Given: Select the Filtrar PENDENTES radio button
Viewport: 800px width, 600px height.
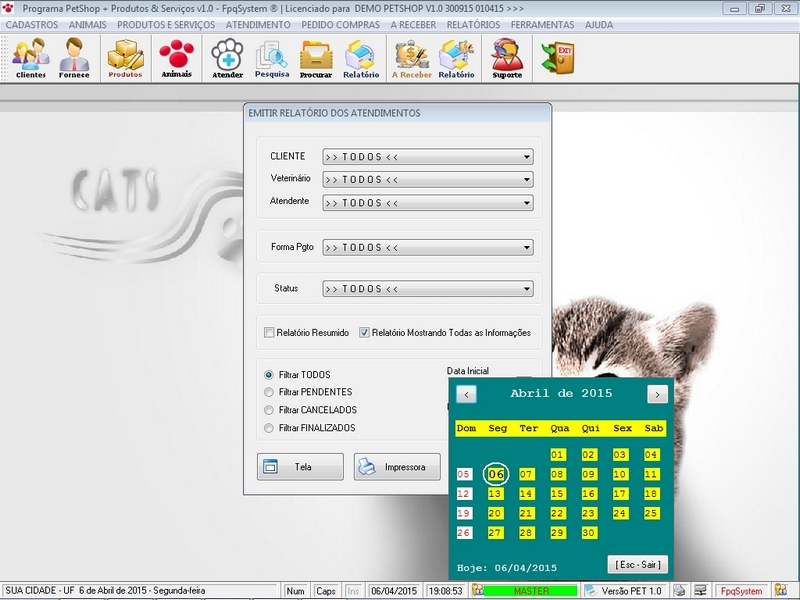Looking at the screenshot, I should pos(269,392).
